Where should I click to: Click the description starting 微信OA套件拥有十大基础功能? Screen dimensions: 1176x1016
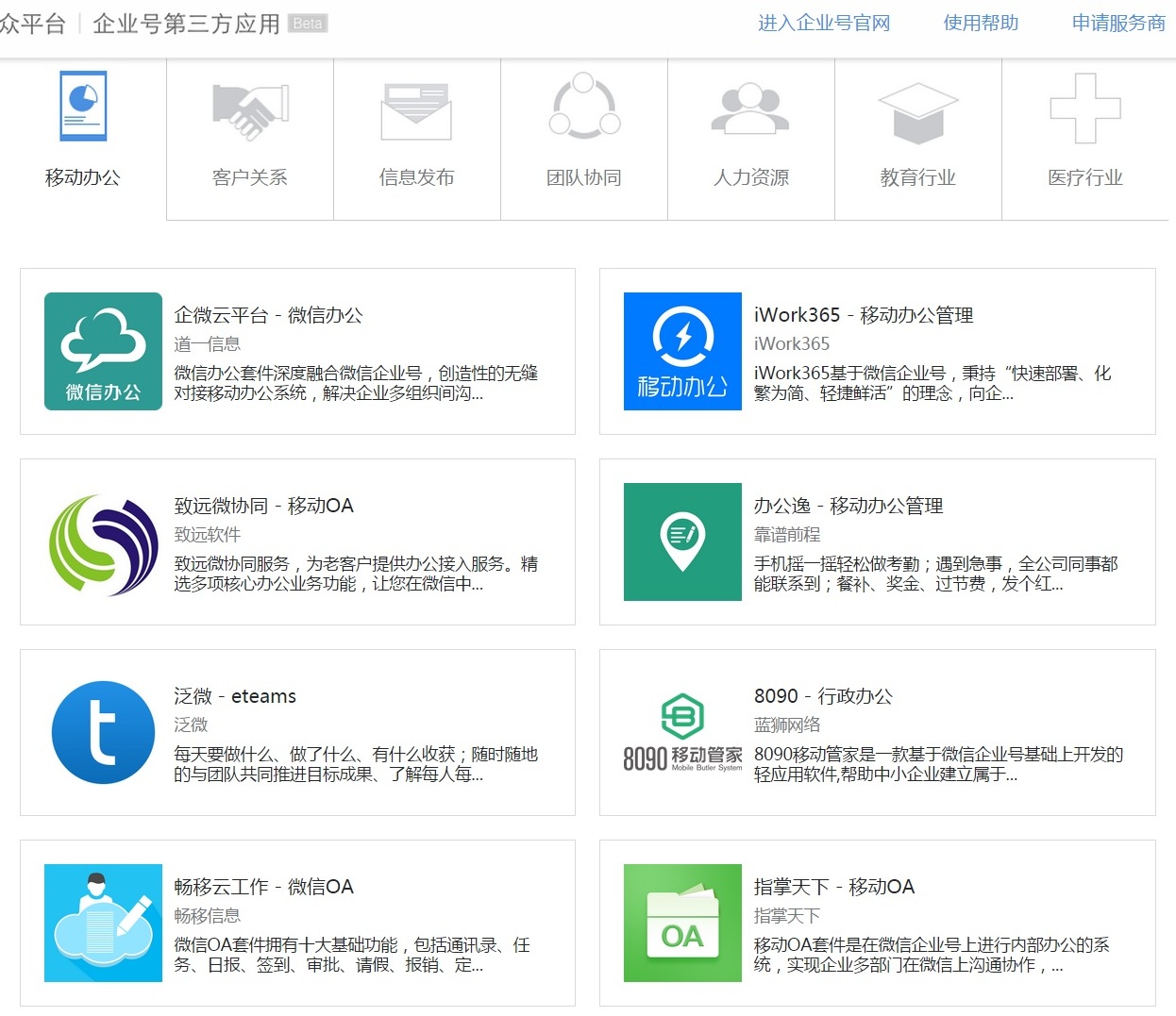352,955
